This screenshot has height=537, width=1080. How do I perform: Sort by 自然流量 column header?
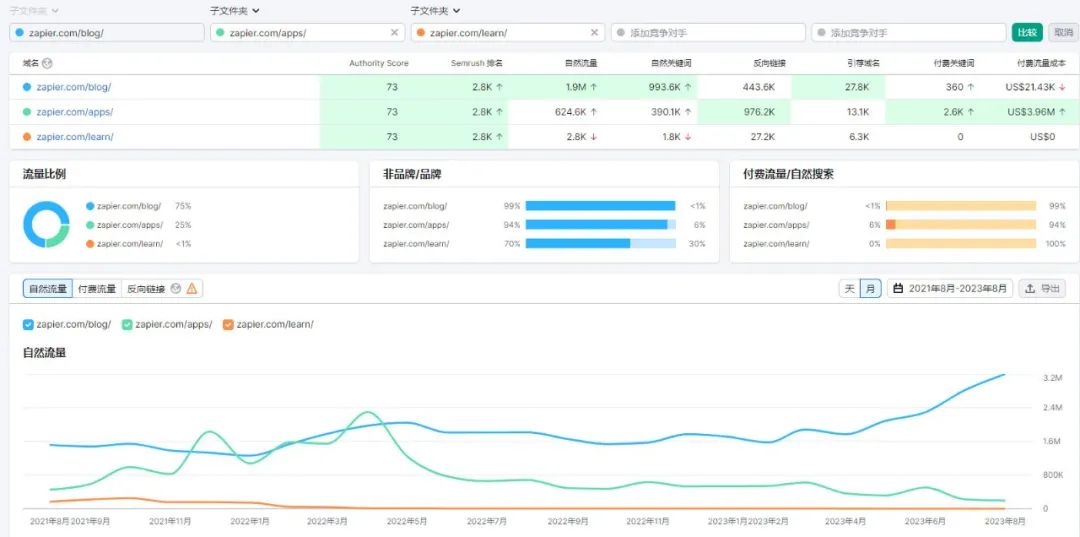[x=581, y=63]
